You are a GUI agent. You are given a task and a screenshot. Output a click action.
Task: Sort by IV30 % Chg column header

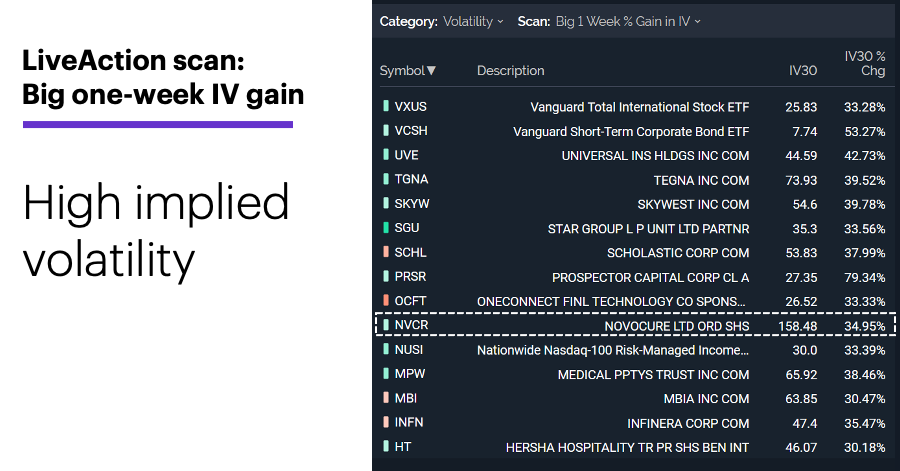coord(864,63)
